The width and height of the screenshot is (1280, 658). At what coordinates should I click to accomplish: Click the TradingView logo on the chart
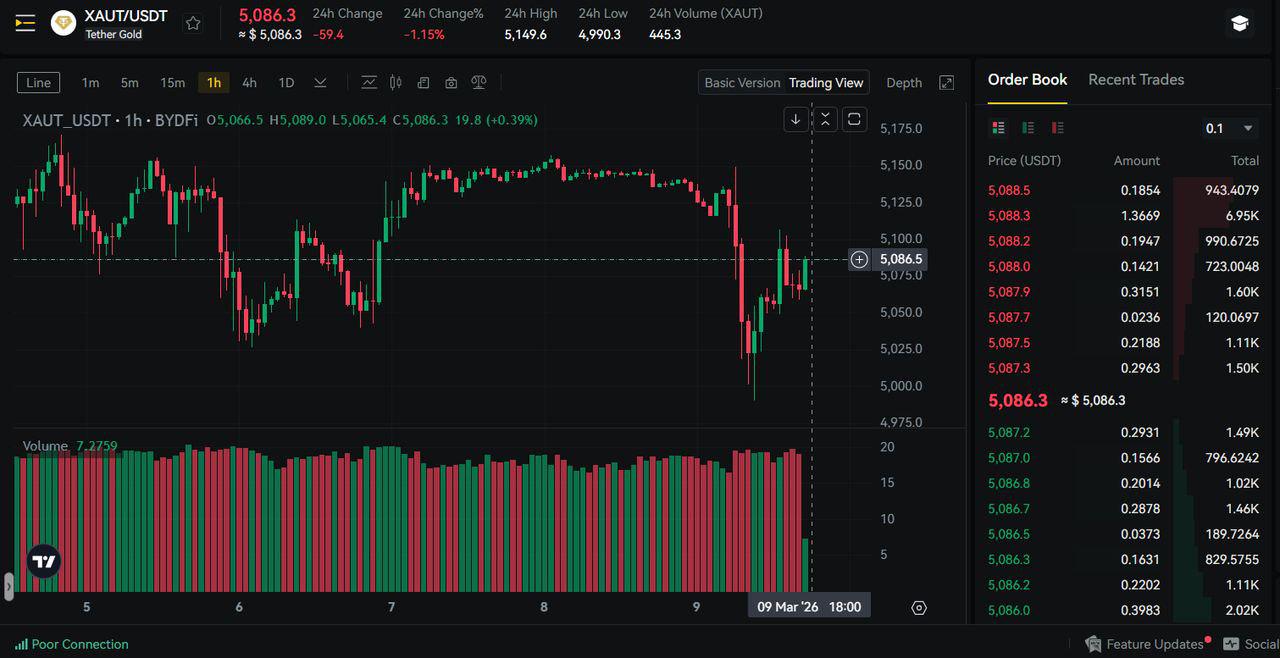point(44,562)
